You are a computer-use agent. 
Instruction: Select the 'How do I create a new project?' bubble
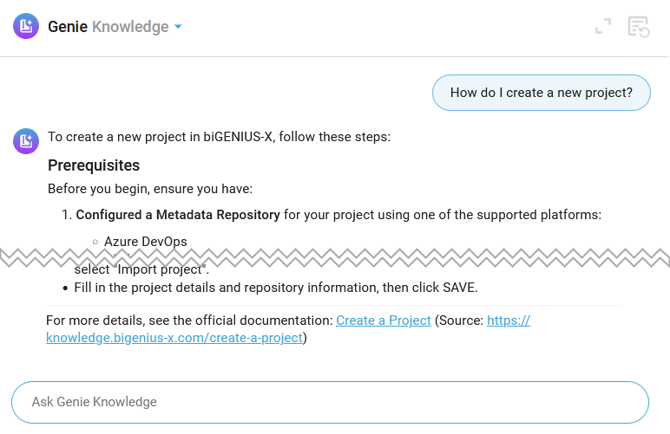tap(541, 93)
